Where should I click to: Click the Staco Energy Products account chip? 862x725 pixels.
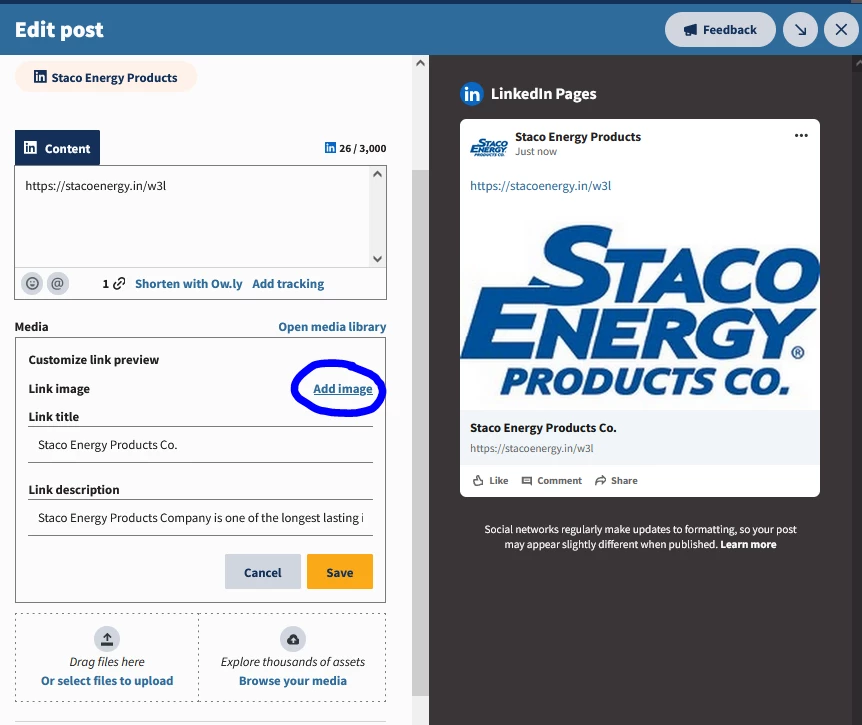(106, 78)
